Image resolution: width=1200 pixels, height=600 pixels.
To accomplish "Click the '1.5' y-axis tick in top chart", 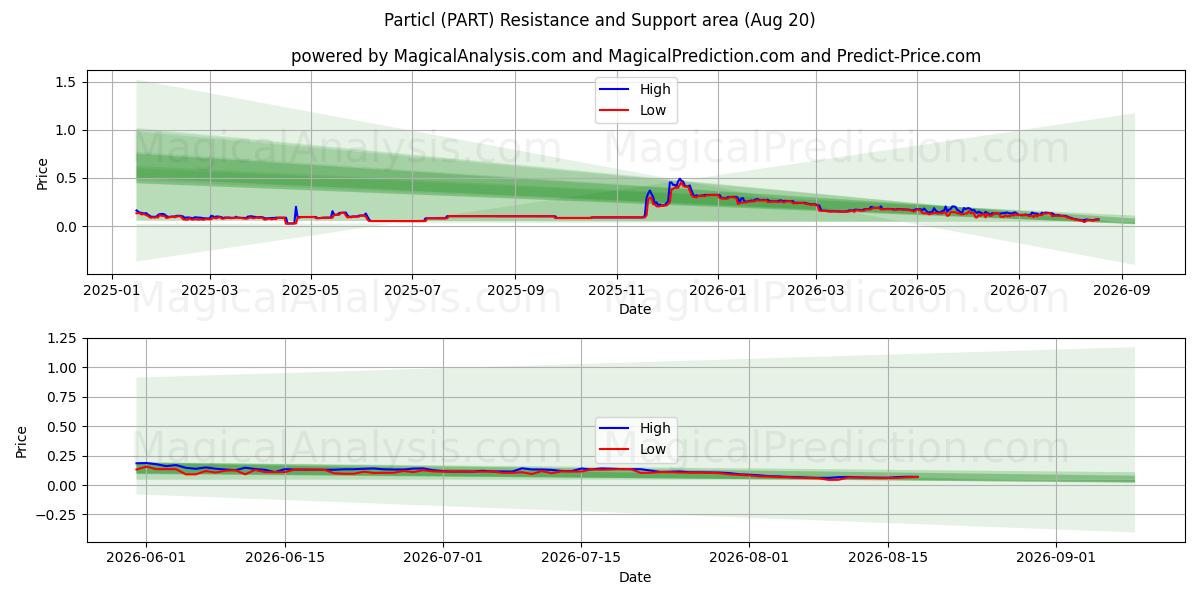I will coord(67,82).
